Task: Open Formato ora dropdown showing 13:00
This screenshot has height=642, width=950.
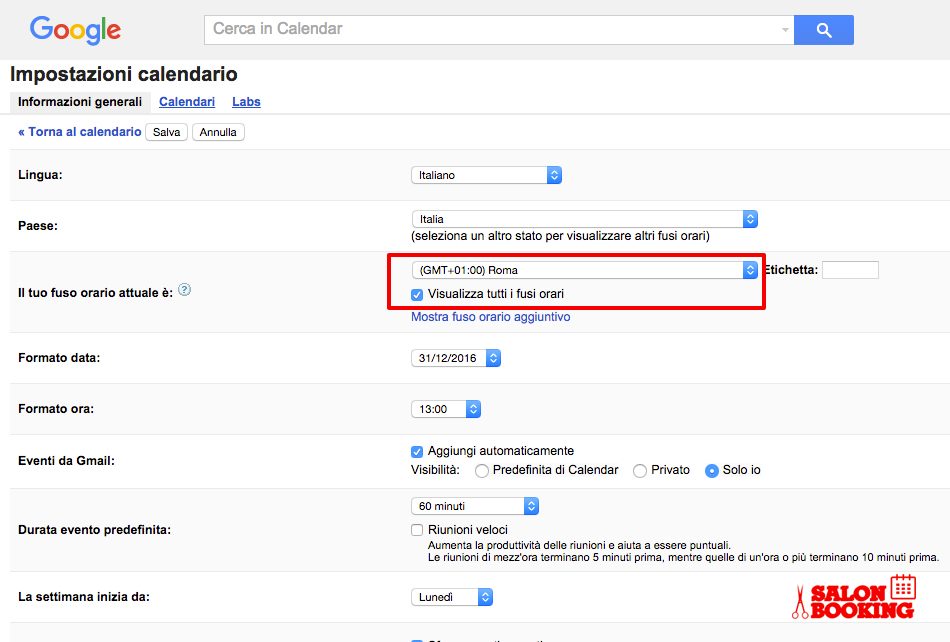Action: click(x=446, y=409)
